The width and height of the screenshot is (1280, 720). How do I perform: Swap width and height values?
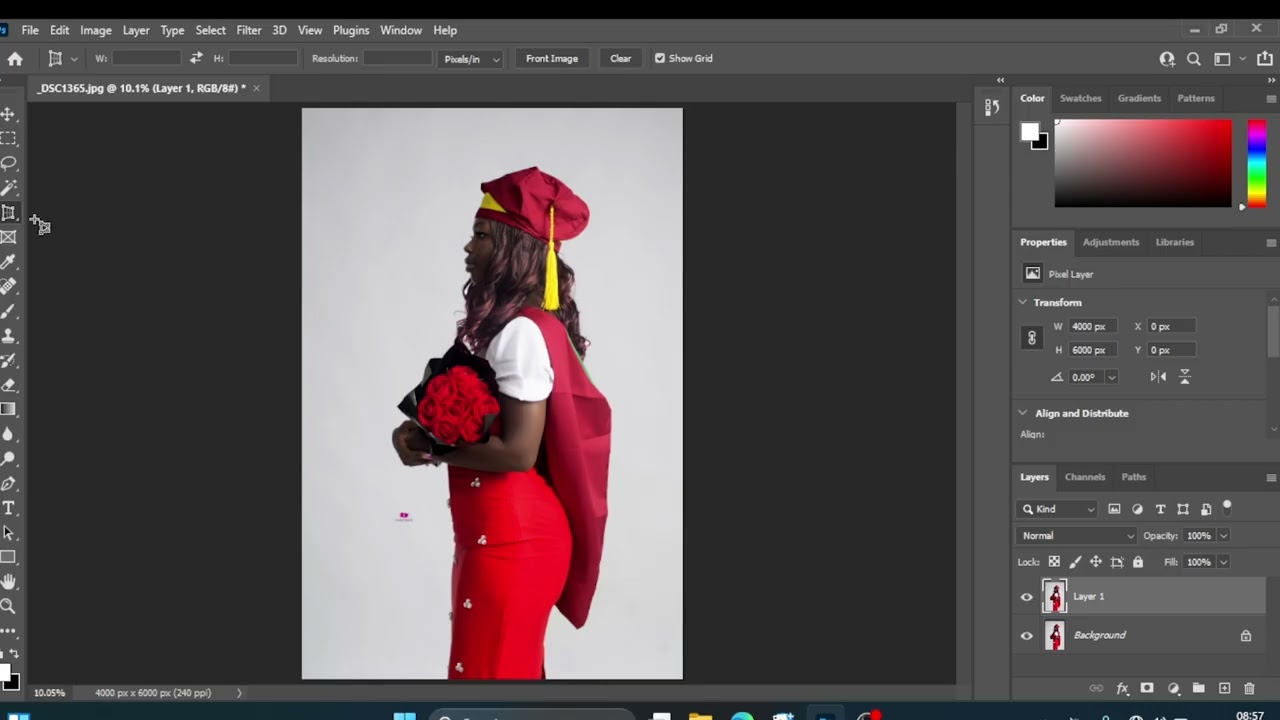(x=196, y=58)
